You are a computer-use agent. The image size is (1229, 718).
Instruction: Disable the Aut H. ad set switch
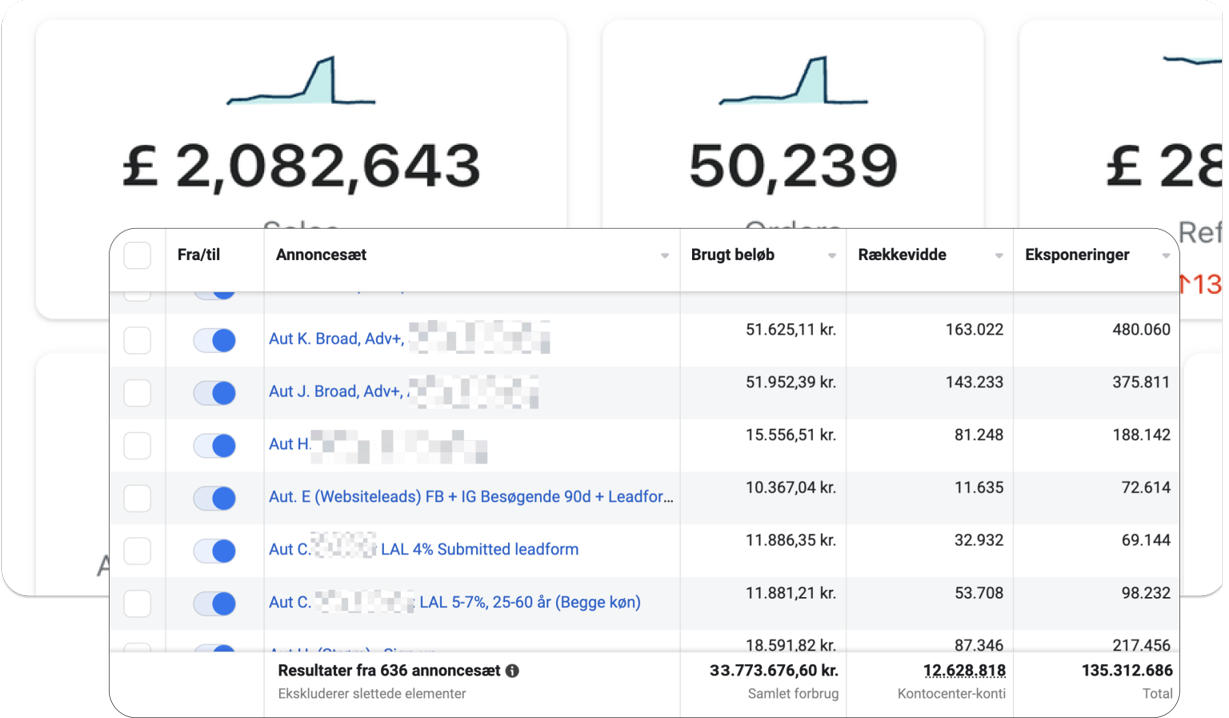click(x=214, y=445)
